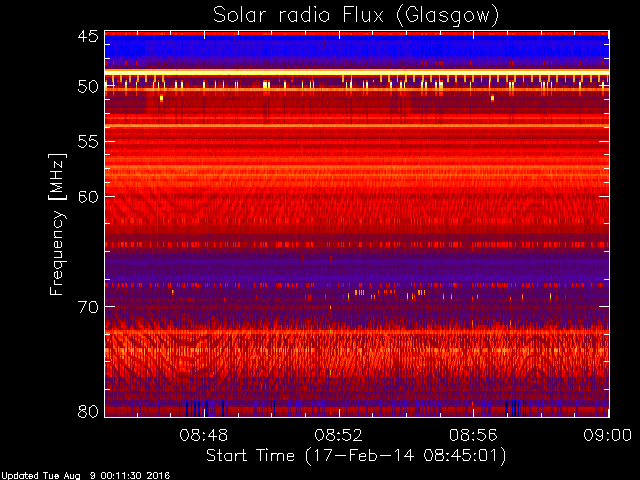Click the '08:56' time tick label
Image resolution: width=640 pixels, height=480 pixels.
coord(473,435)
